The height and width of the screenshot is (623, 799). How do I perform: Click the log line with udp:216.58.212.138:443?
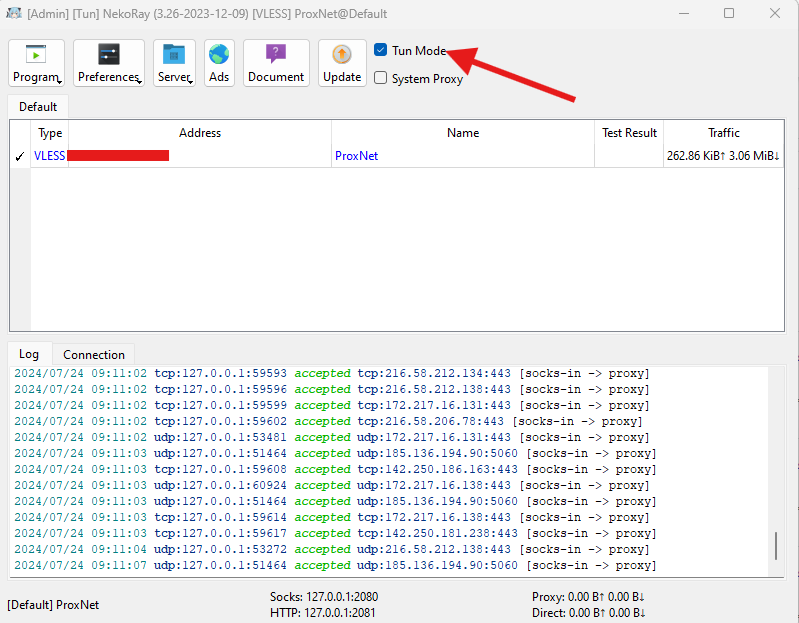(332, 549)
